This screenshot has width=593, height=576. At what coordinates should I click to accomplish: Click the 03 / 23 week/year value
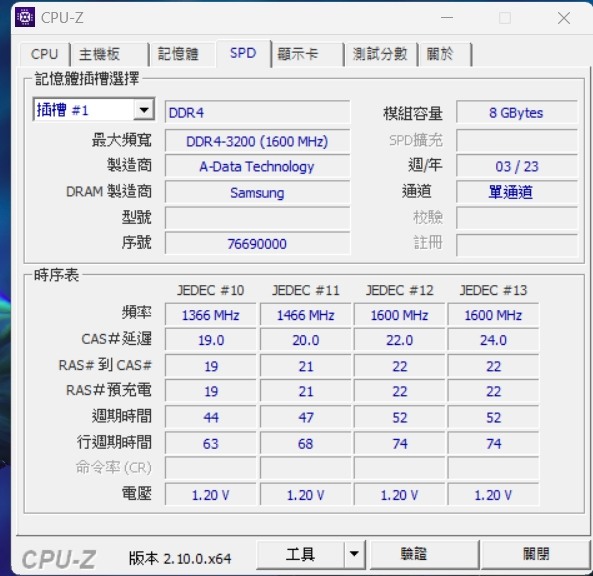pos(517,166)
